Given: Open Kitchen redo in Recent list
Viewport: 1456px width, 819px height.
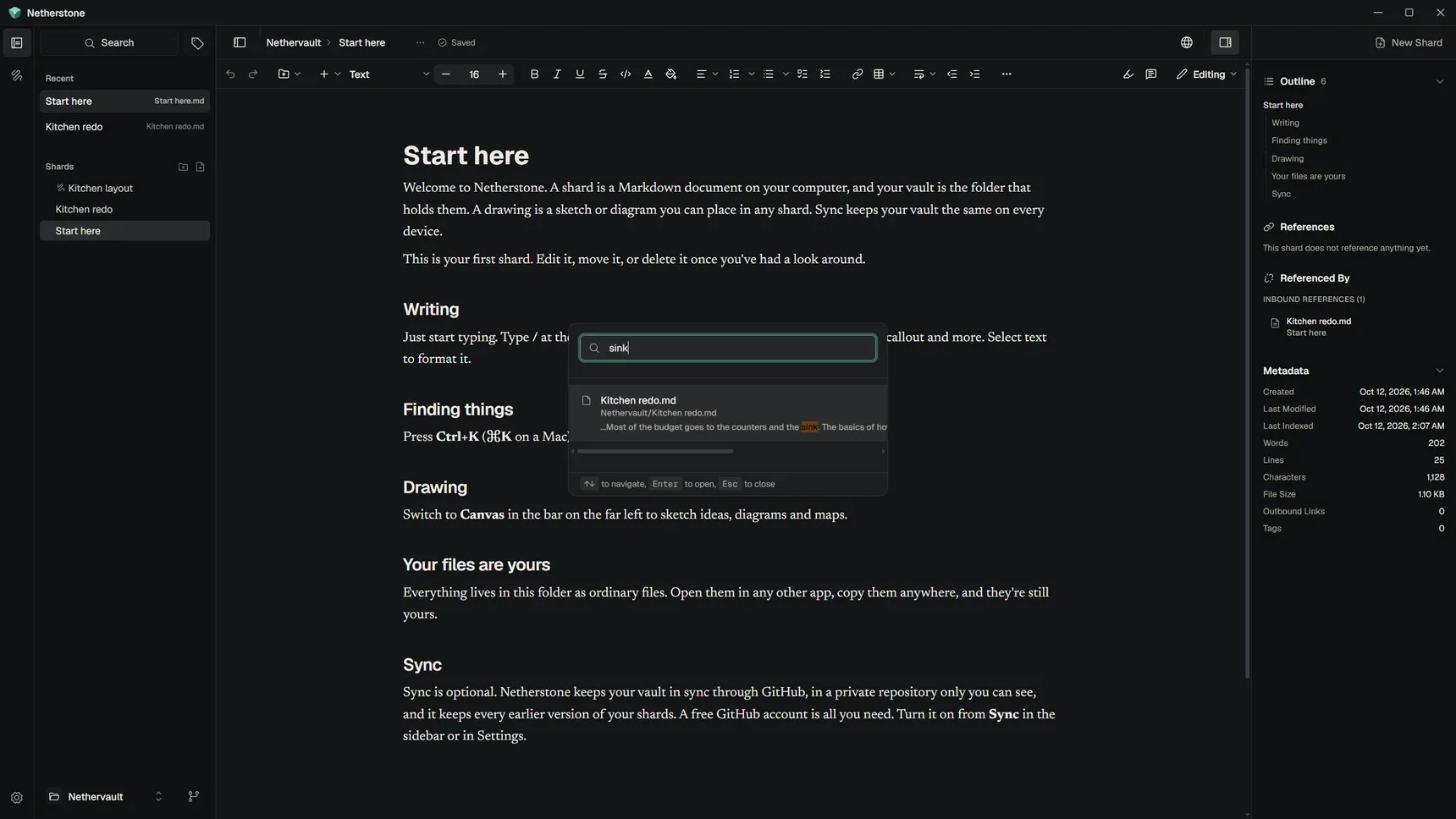Looking at the screenshot, I should (x=124, y=127).
